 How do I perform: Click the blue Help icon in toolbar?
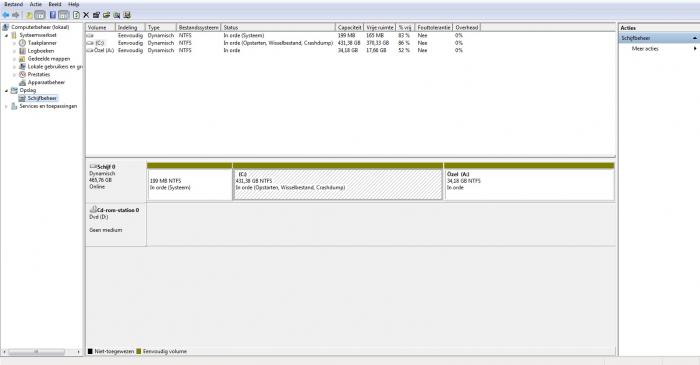pos(53,15)
